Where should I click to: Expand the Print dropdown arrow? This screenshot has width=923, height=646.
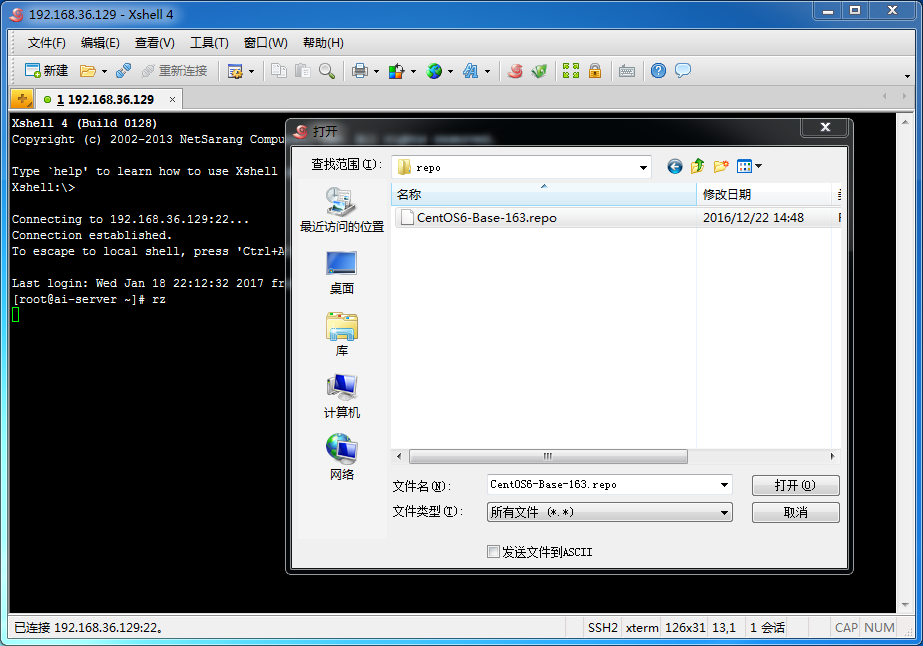[x=376, y=72]
